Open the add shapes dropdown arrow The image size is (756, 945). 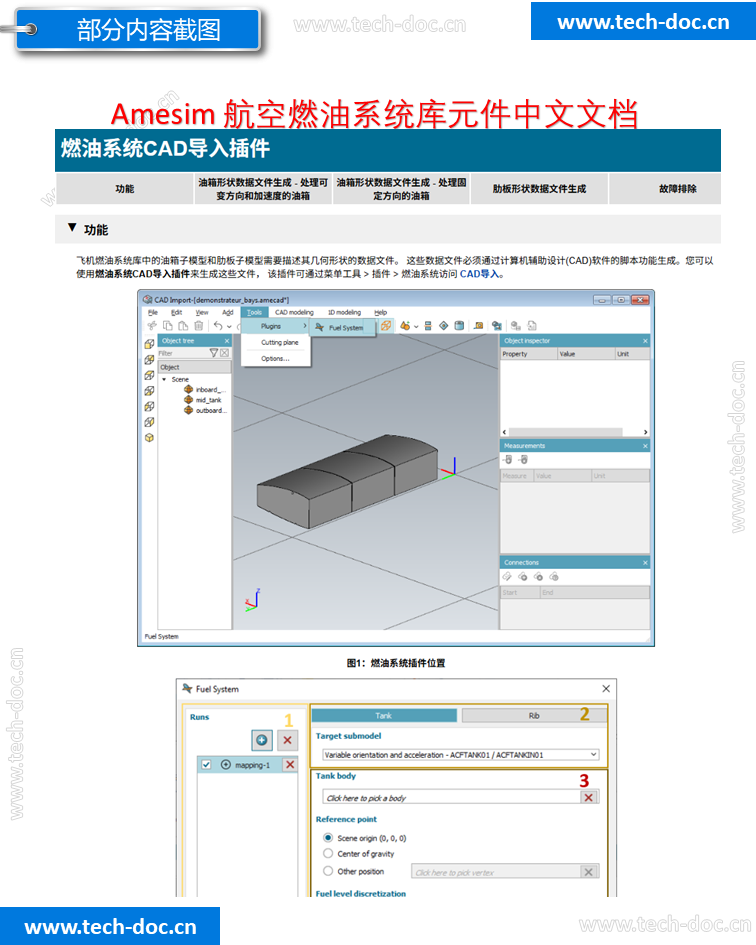pos(416,326)
